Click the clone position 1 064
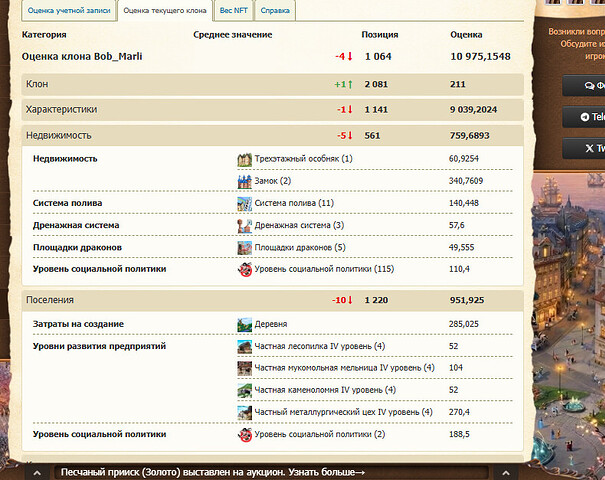The height and width of the screenshot is (480, 605). point(378,57)
